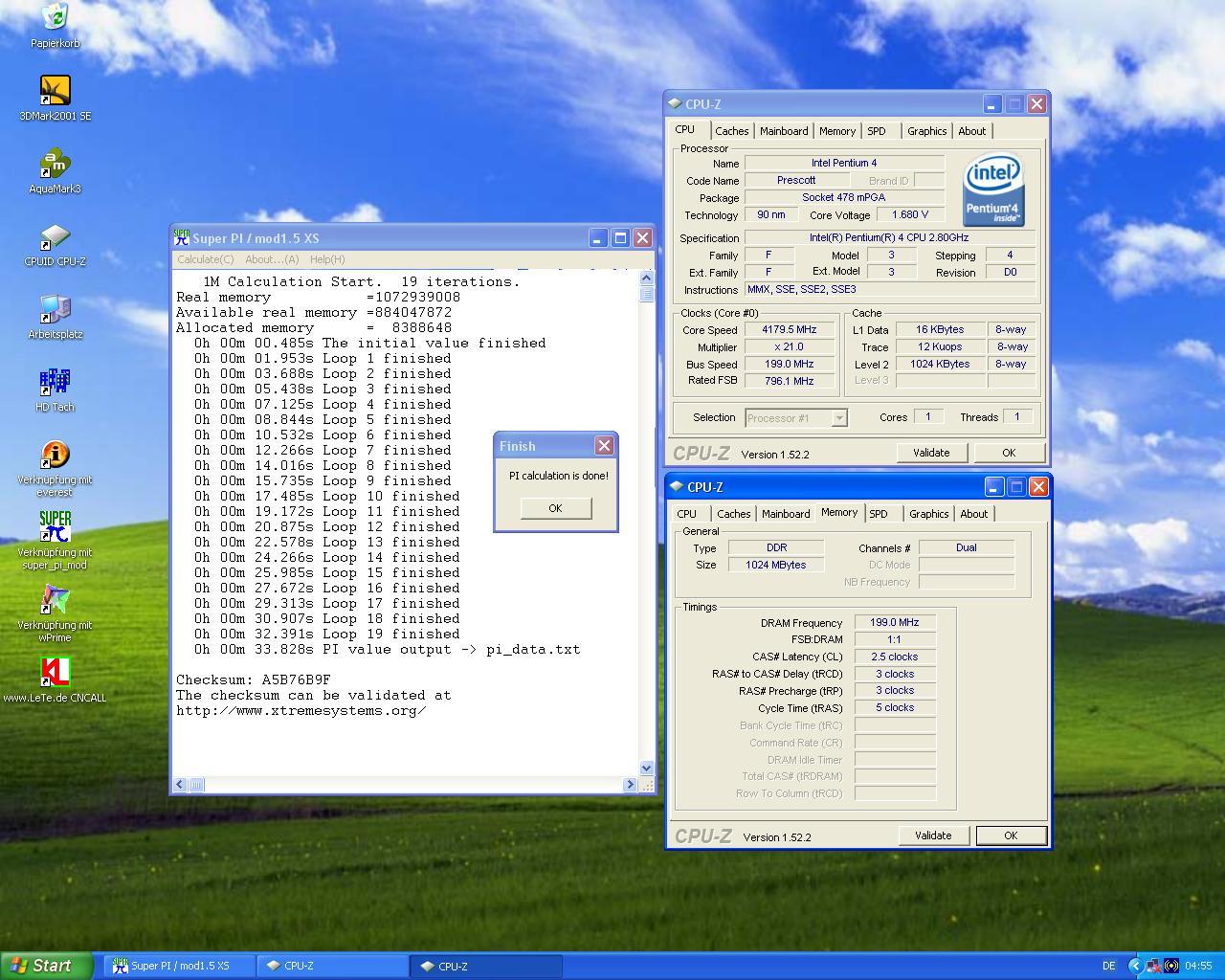
Task: Switch to Super PI taskbar button
Action: click(x=179, y=966)
